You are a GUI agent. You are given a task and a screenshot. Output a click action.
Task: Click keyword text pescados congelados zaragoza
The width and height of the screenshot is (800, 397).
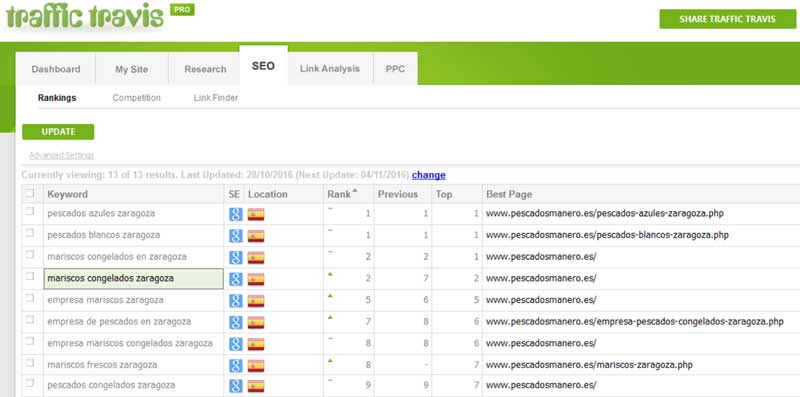pyautogui.click(x=111, y=385)
